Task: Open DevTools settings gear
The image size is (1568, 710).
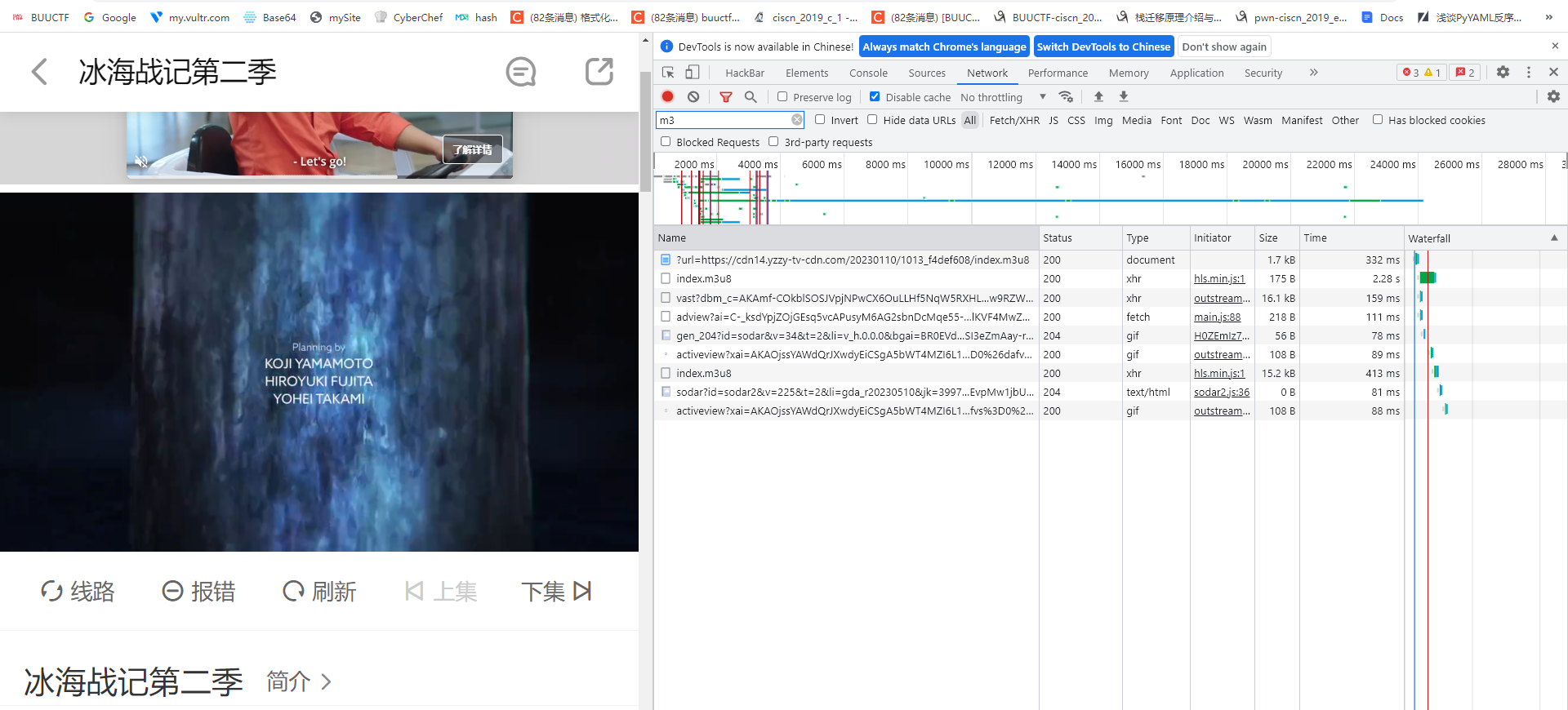Action: click(1503, 72)
